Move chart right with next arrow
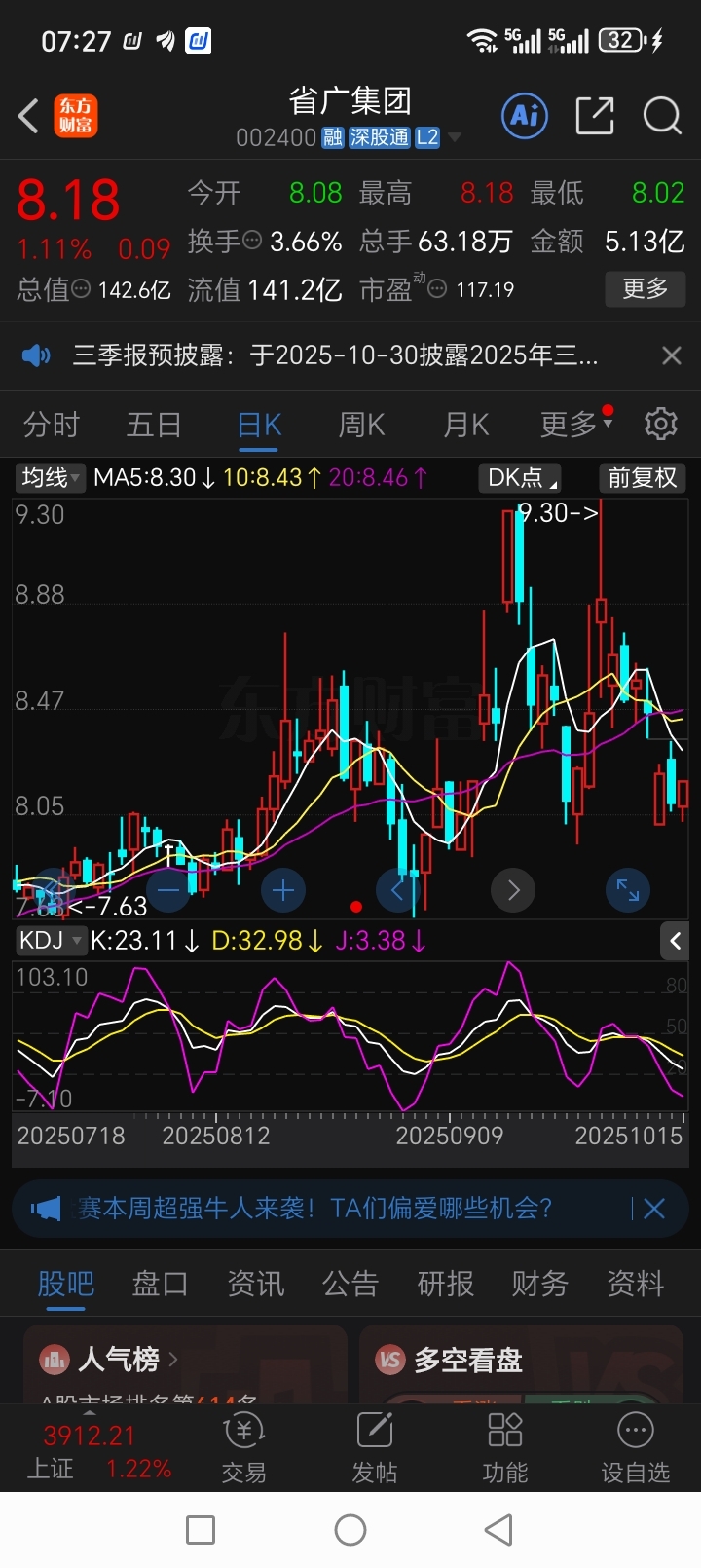Image resolution: width=701 pixels, height=1568 pixels. 513,890
